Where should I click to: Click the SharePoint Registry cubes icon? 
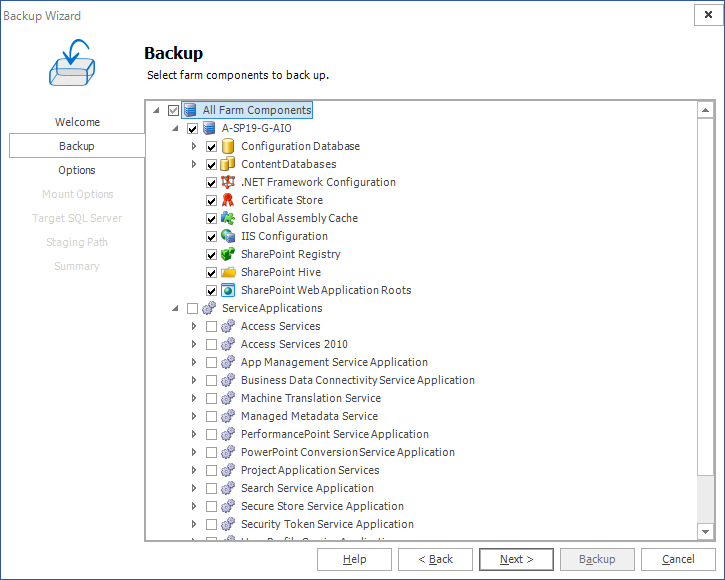click(228, 254)
